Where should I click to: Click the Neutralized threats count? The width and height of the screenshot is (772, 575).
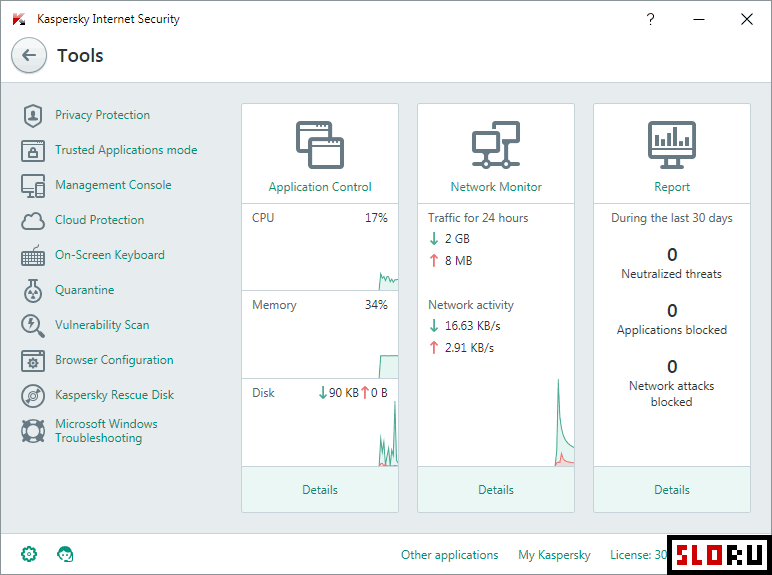pyautogui.click(x=672, y=255)
